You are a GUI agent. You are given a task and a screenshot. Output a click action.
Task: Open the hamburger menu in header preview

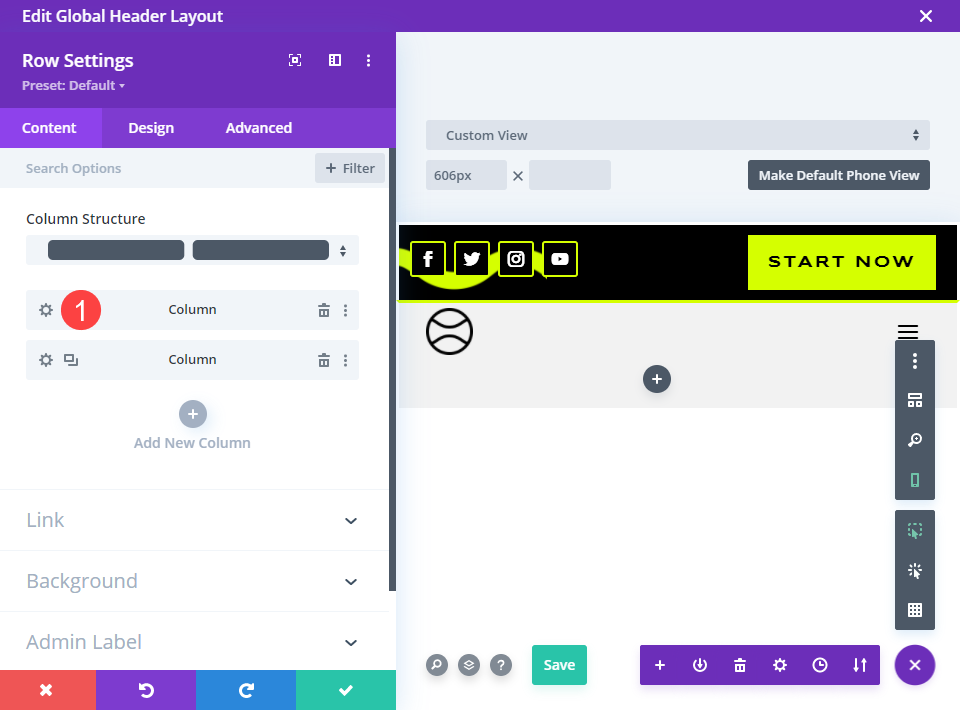(x=908, y=331)
